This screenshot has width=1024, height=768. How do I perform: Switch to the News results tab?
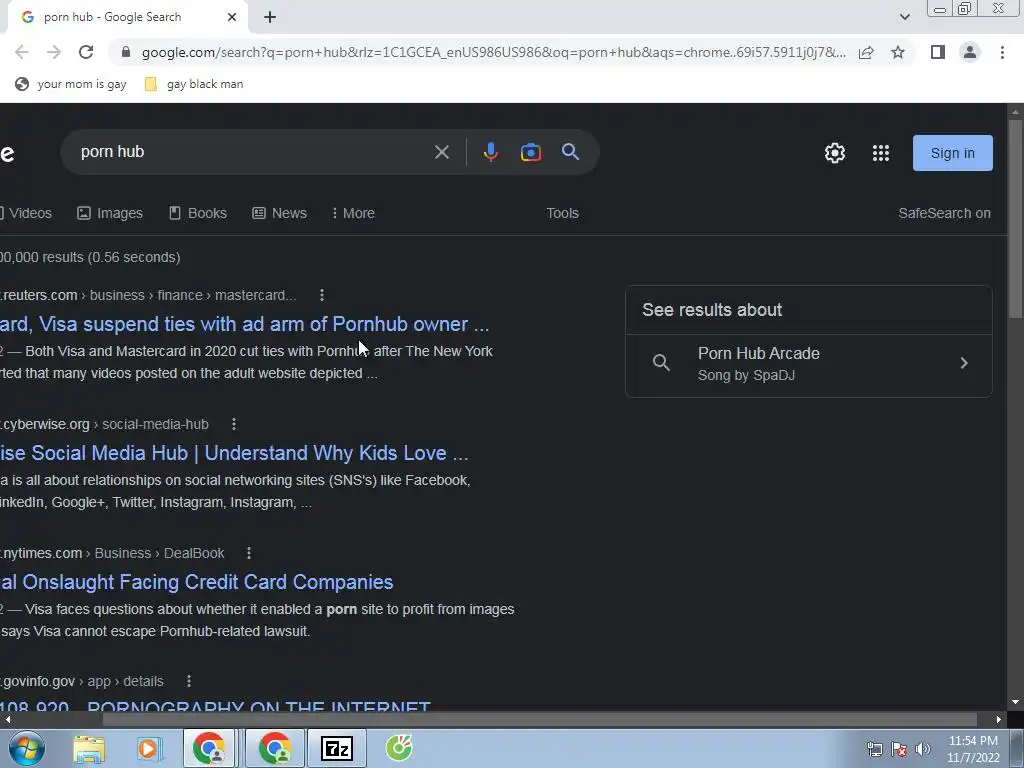coord(280,213)
